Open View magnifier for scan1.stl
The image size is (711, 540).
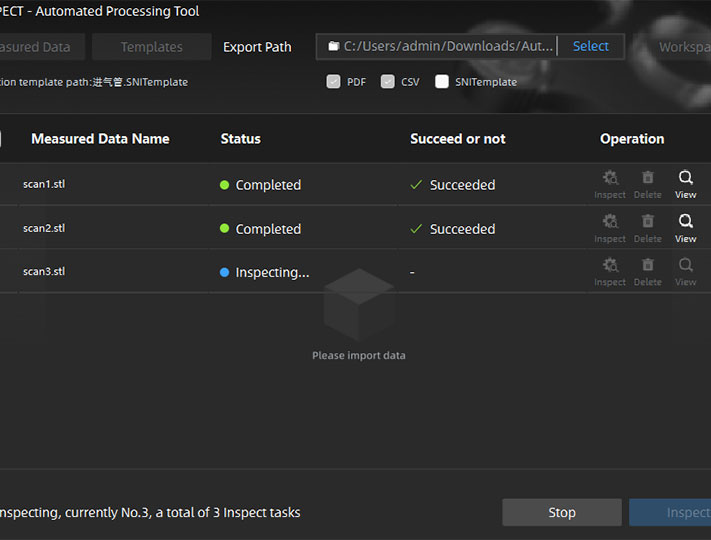pyautogui.click(x=685, y=179)
